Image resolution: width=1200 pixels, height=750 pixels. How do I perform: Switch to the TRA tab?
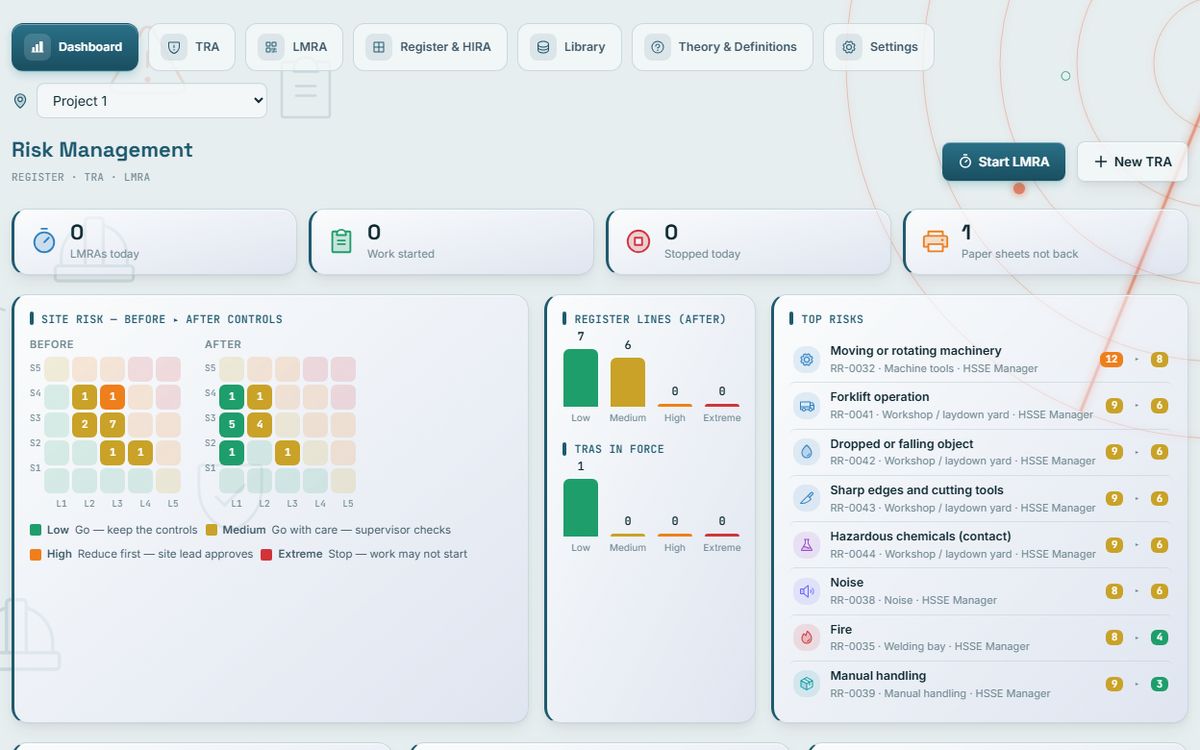coord(192,47)
